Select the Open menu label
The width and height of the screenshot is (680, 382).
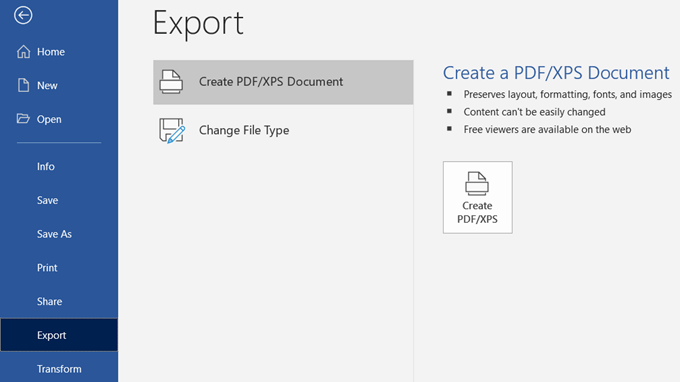click(49, 120)
